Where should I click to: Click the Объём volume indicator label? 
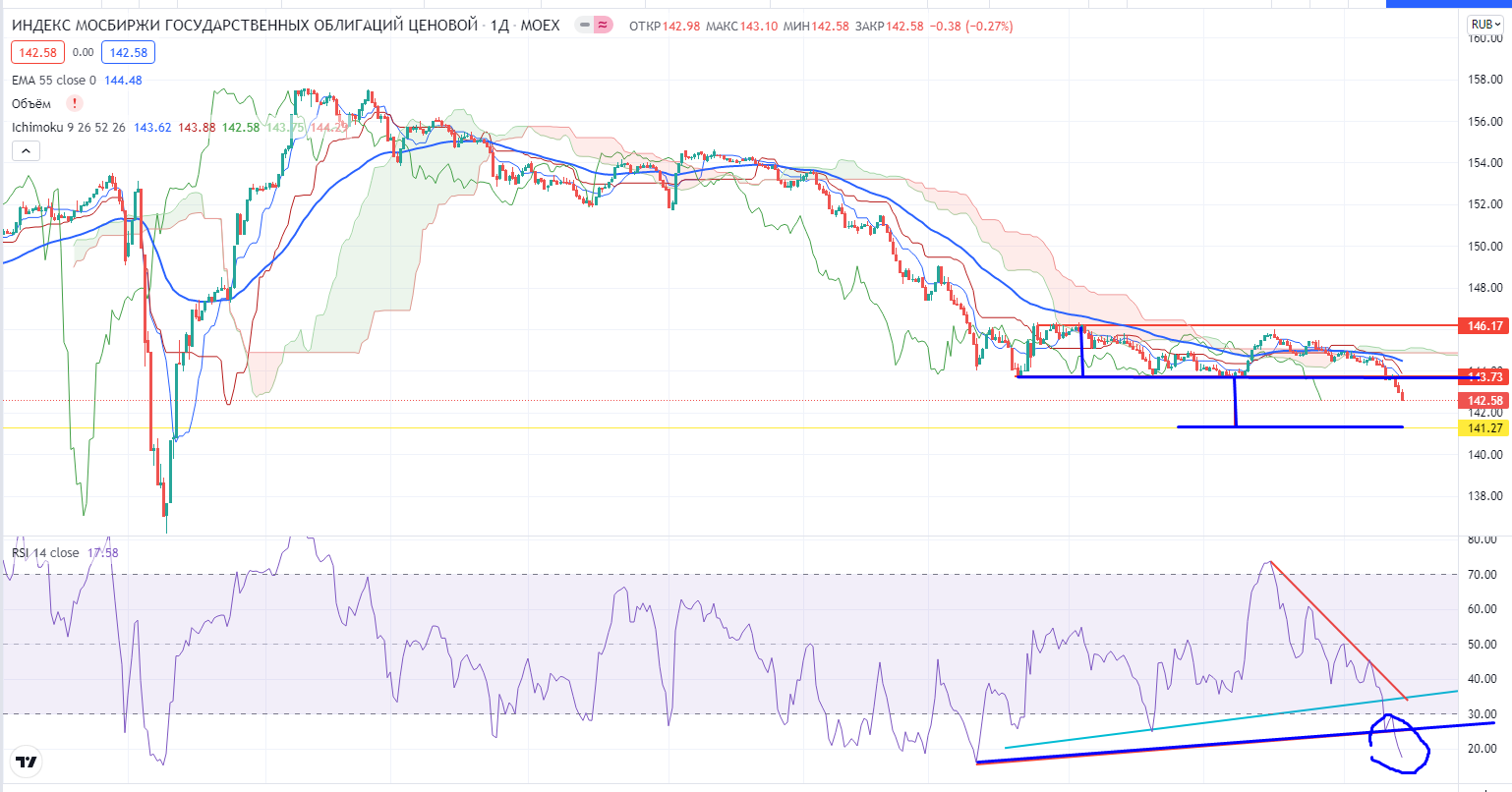tap(31, 104)
